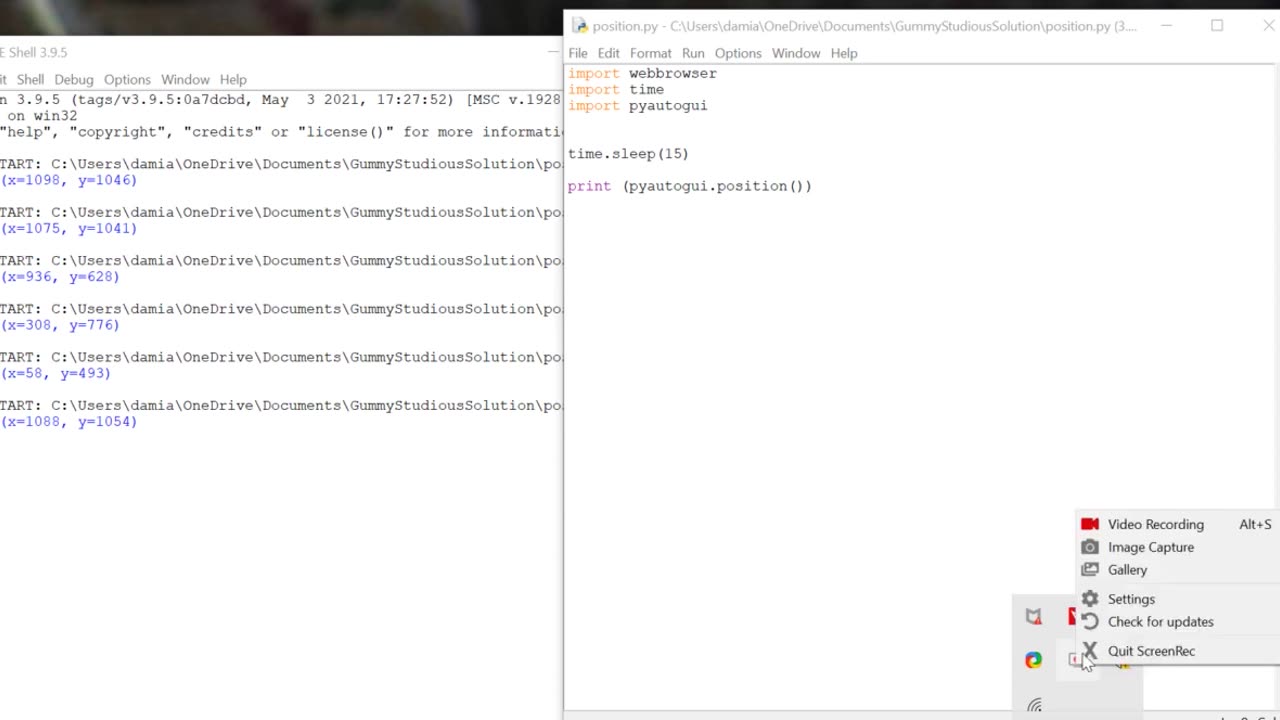Open Window menu in IDLE Shell window
1280x720 pixels.
pos(185,79)
